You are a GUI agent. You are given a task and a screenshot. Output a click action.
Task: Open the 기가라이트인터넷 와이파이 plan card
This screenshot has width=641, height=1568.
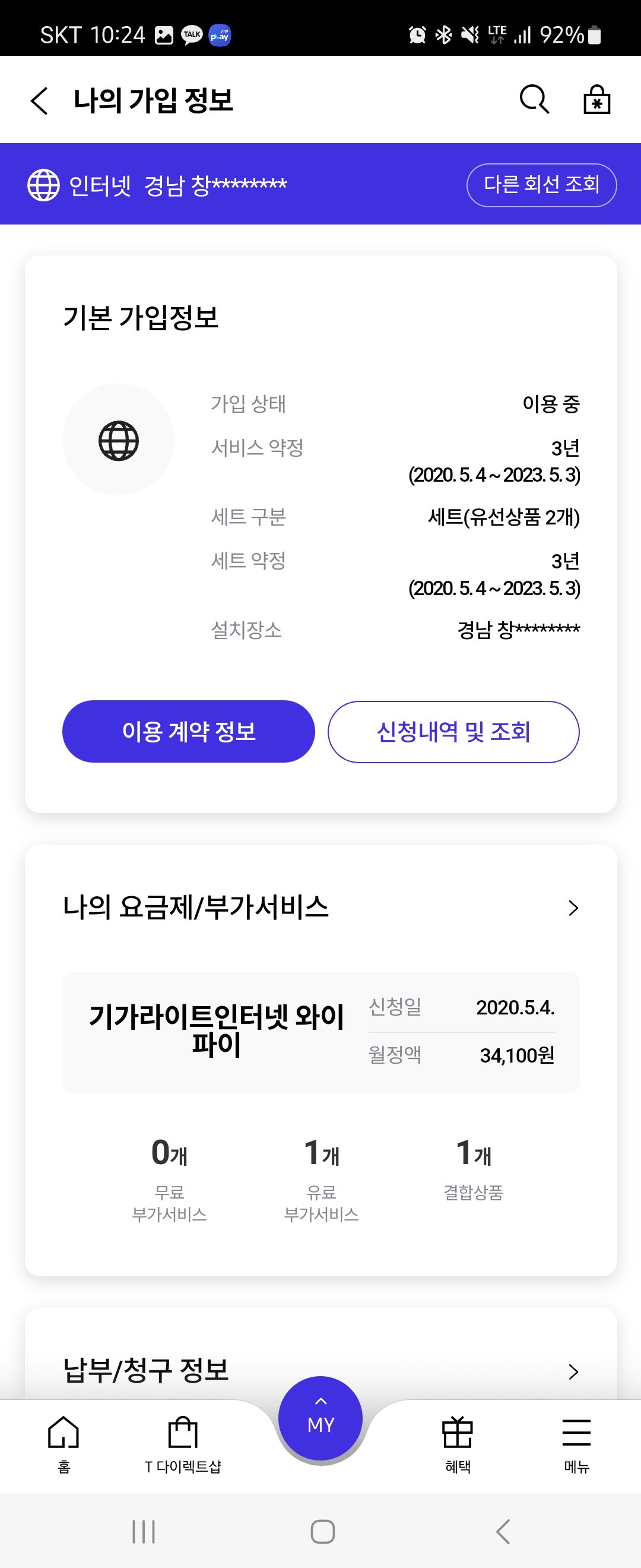point(320,1032)
